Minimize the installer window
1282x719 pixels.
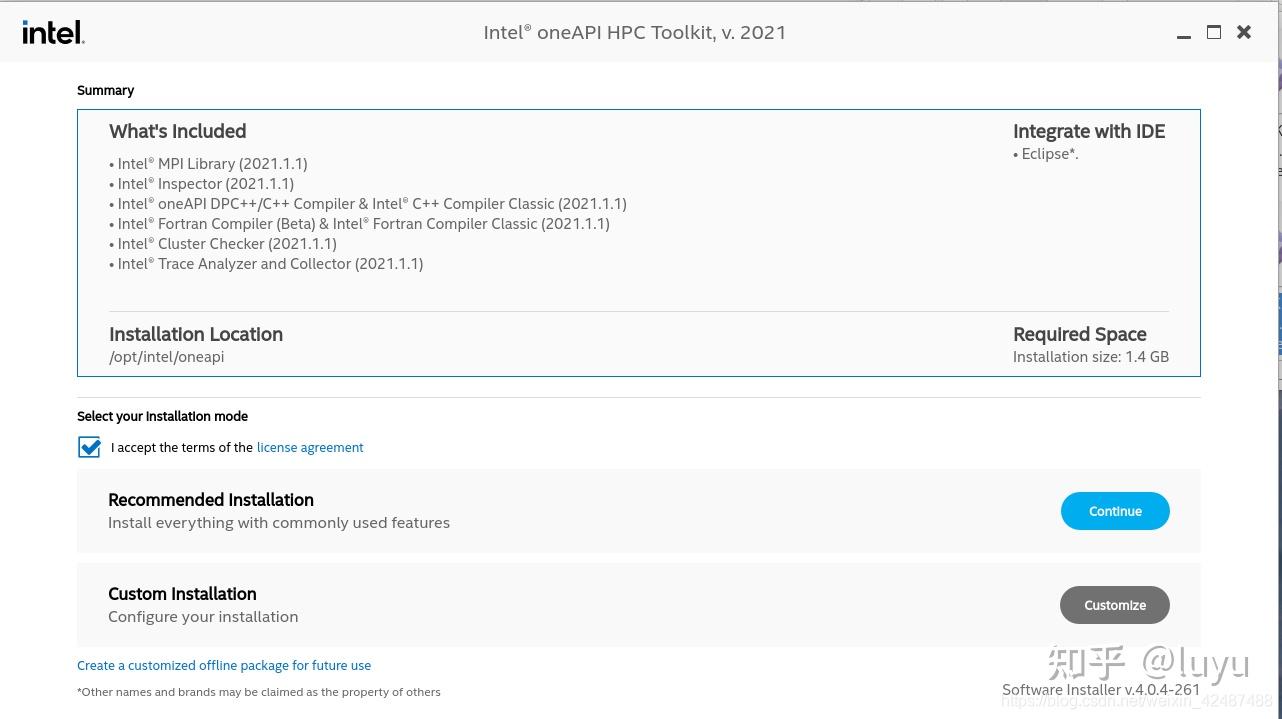click(x=1184, y=32)
